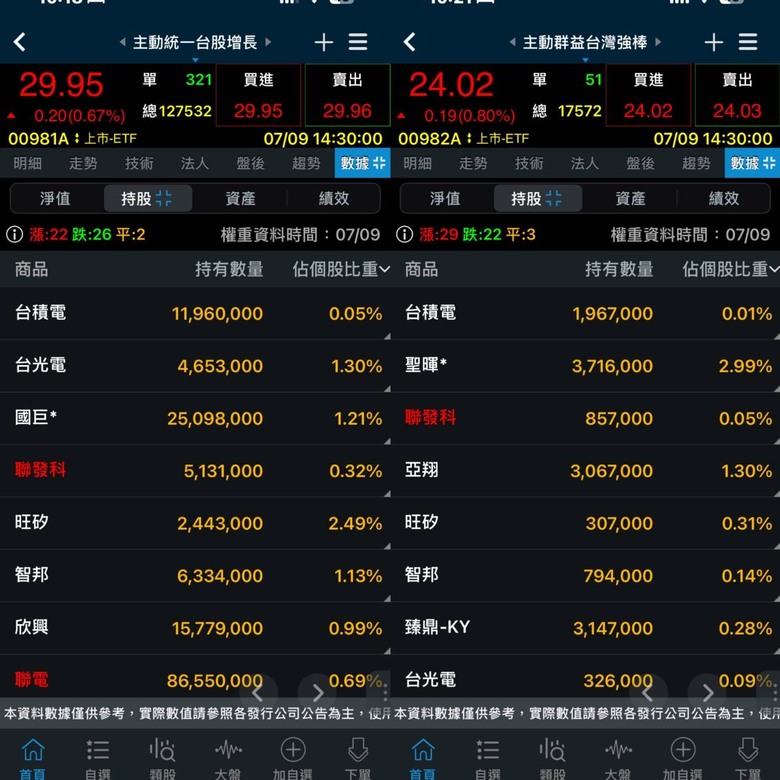Sort 00982A holdings by 商品 header

tap(421, 269)
